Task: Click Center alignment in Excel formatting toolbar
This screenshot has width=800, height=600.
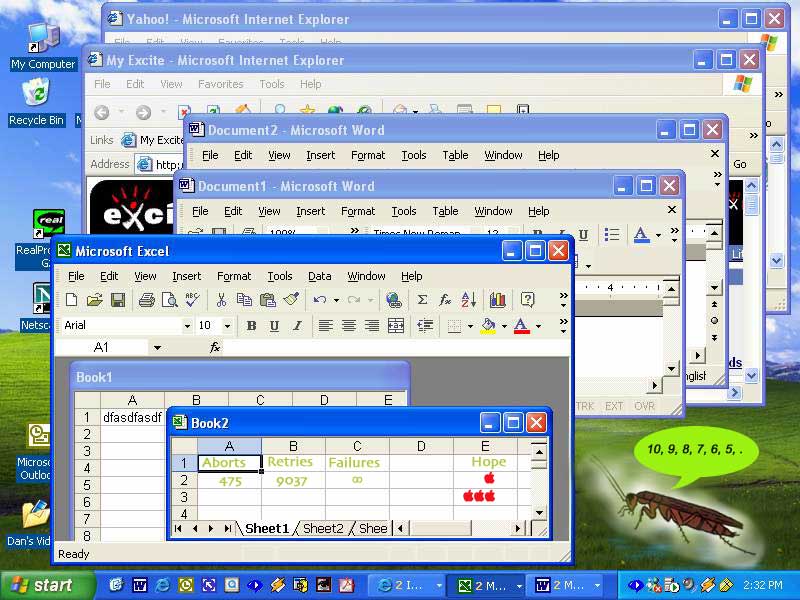Action: click(x=349, y=326)
